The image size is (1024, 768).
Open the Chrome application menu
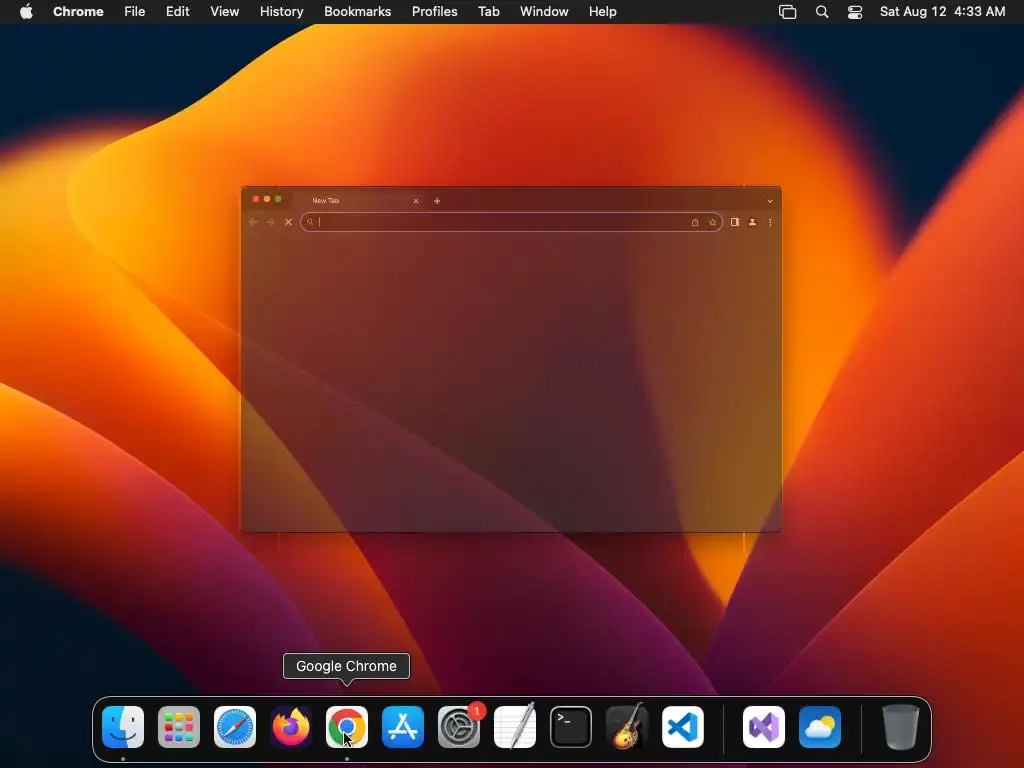[78, 12]
